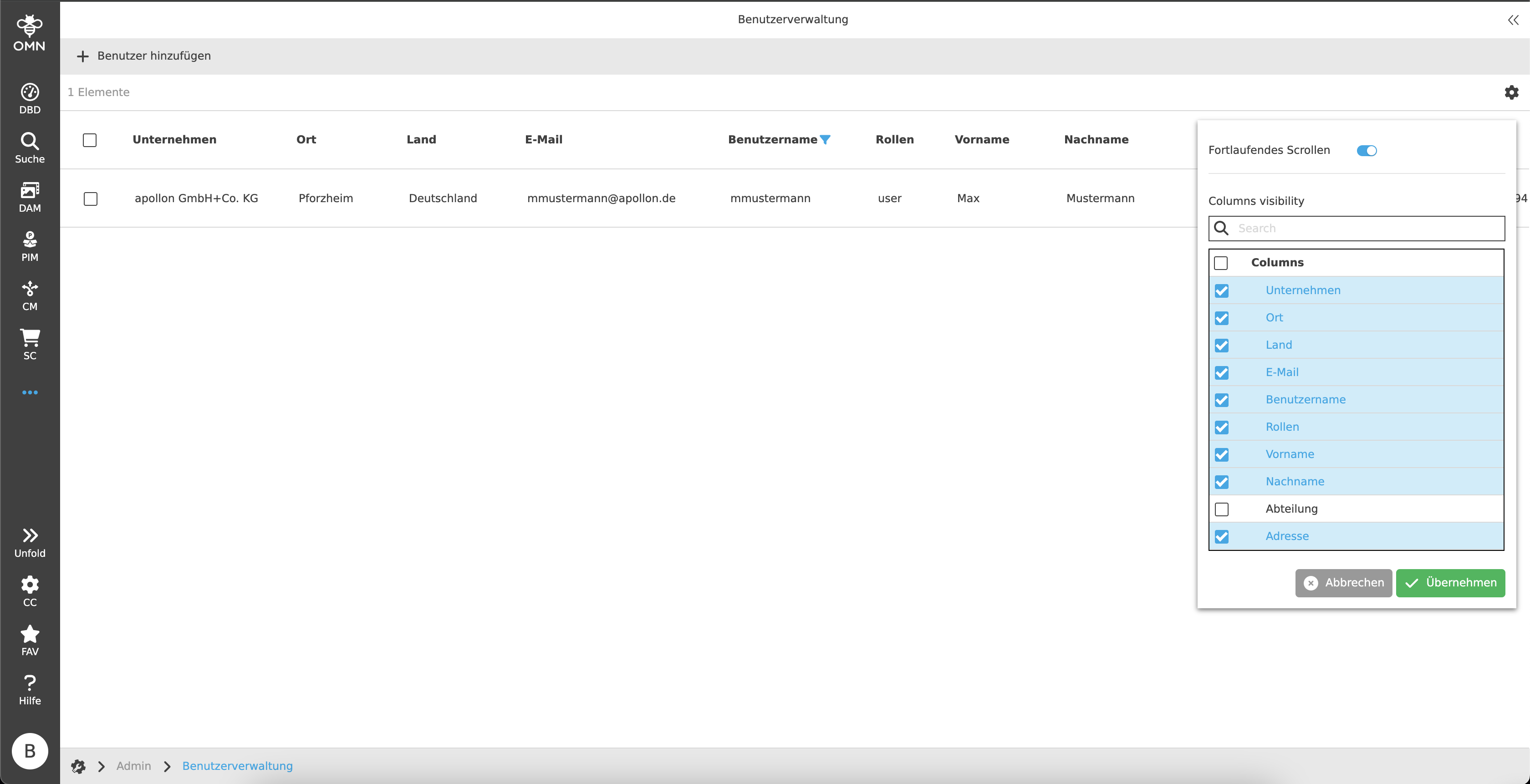Show more modules via three dots
Viewport: 1530px width, 784px height.
[x=30, y=392]
